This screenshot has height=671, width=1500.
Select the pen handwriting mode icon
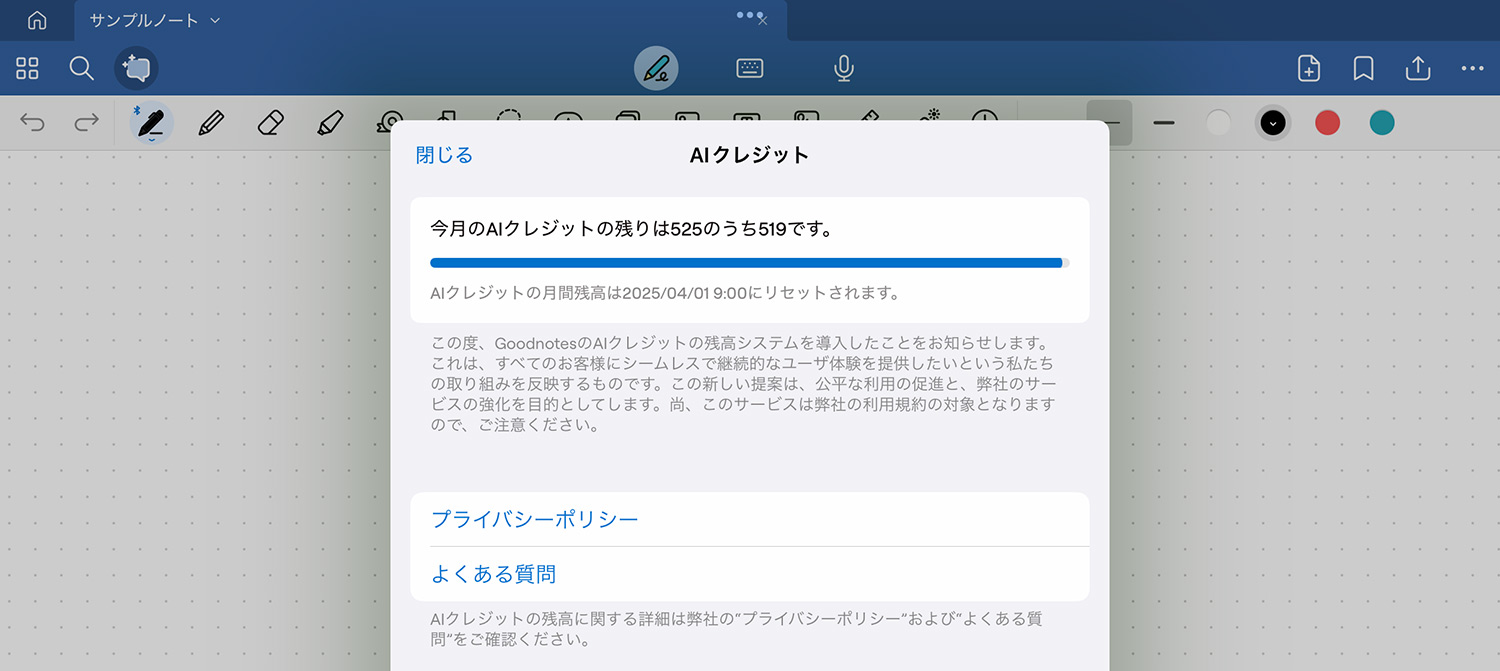(x=656, y=68)
